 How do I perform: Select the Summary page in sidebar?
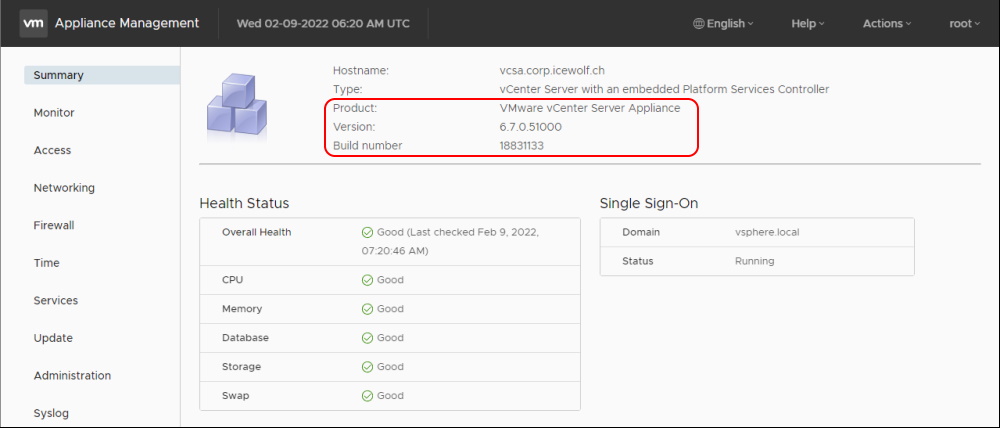pyautogui.click(x=102, y=75)
